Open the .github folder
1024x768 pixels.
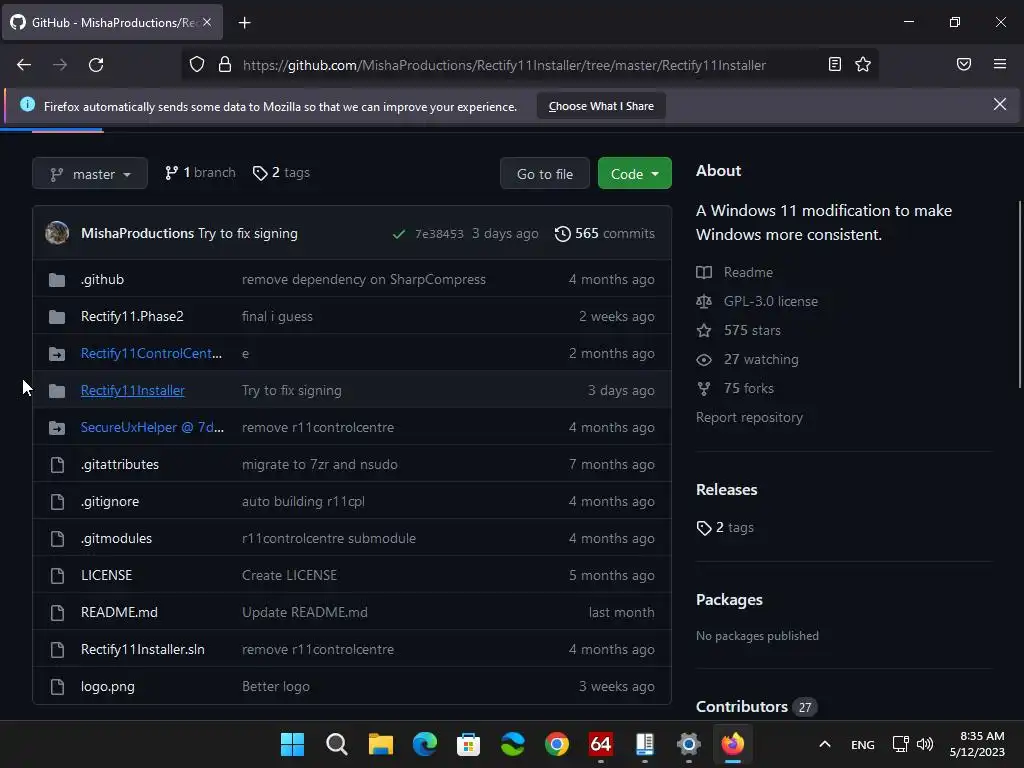click(x=103, y=280)
